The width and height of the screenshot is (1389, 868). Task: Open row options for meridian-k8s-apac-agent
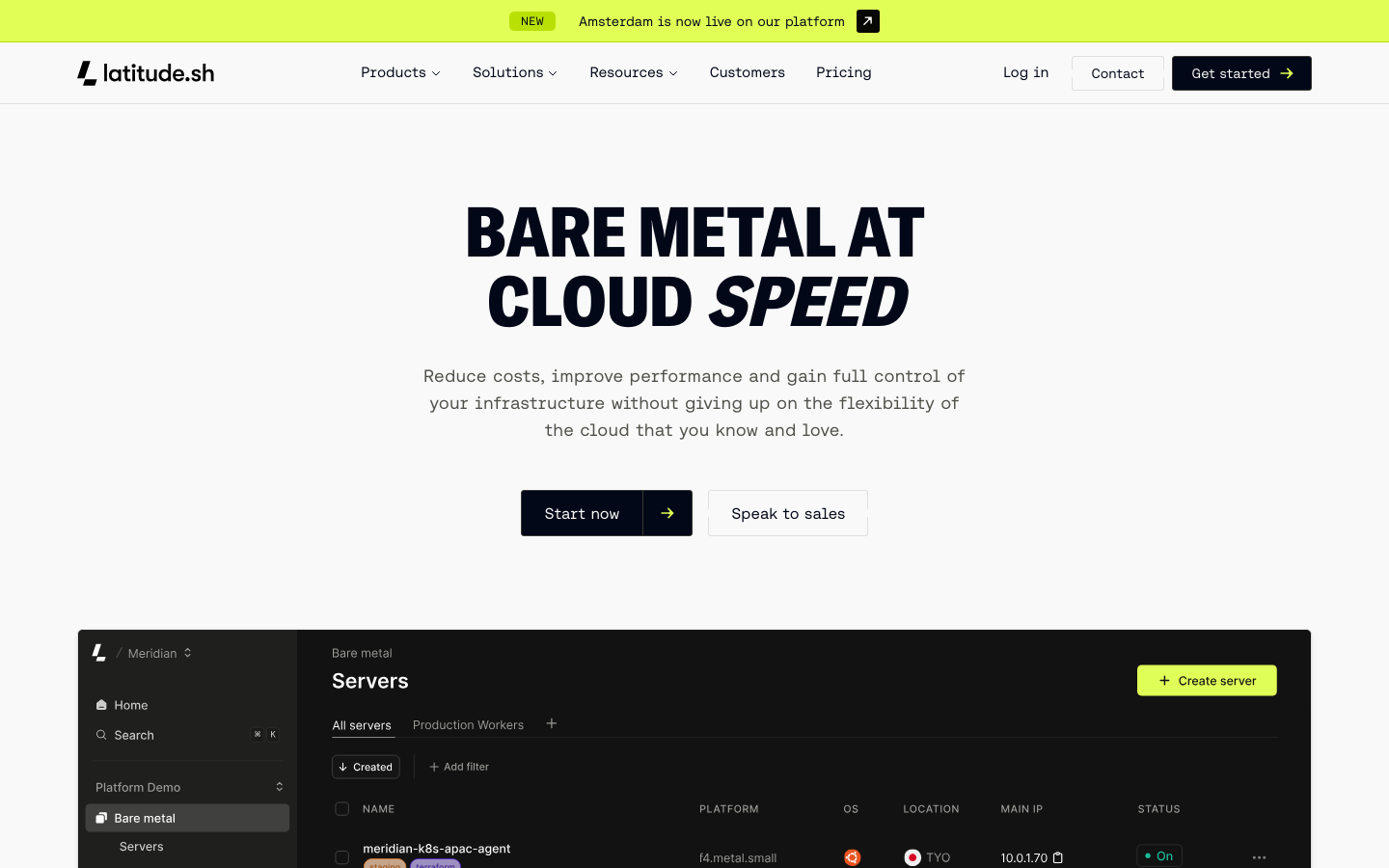point(1259,857)
